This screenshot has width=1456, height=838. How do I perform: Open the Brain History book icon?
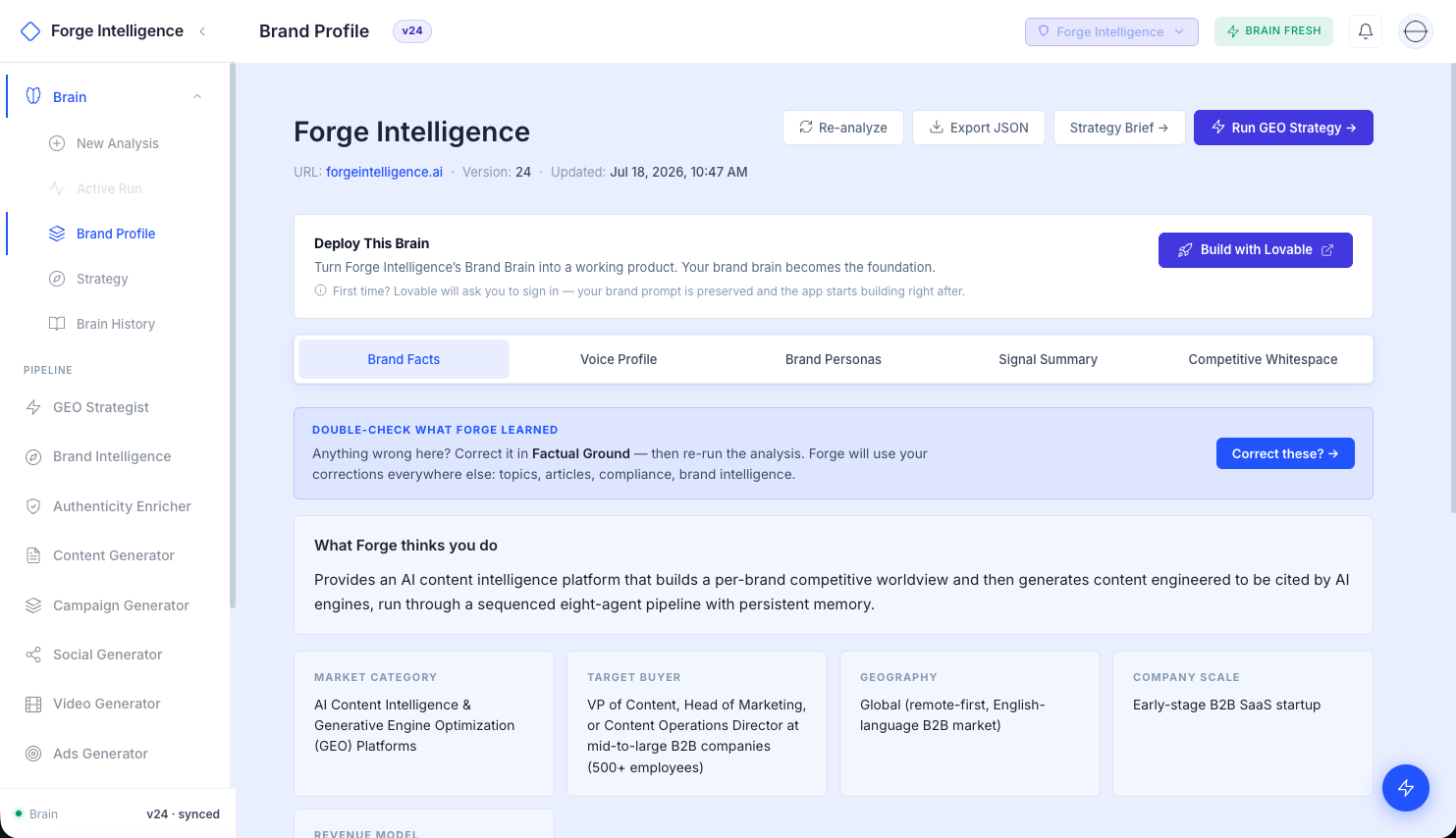point(57,324)
